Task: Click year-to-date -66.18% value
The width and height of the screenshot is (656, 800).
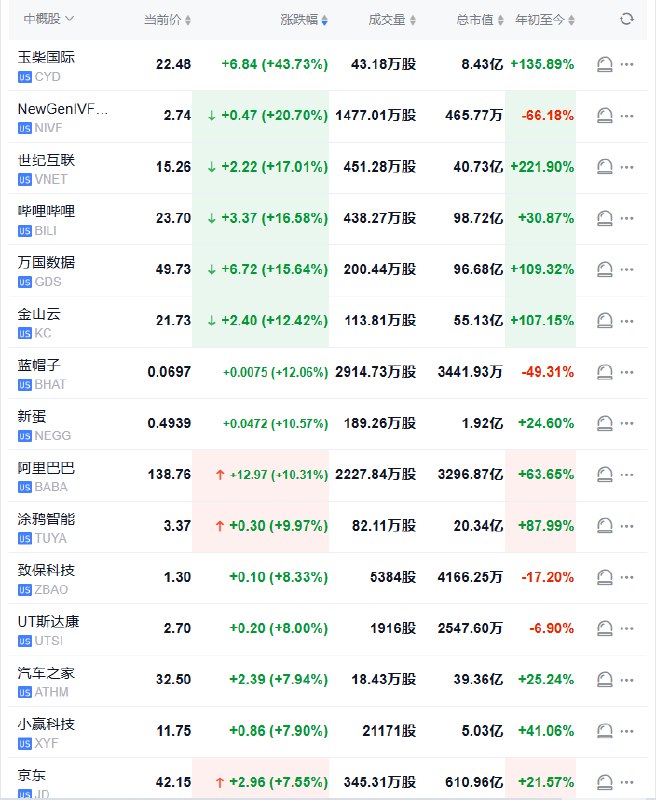Action: (547, 115)
